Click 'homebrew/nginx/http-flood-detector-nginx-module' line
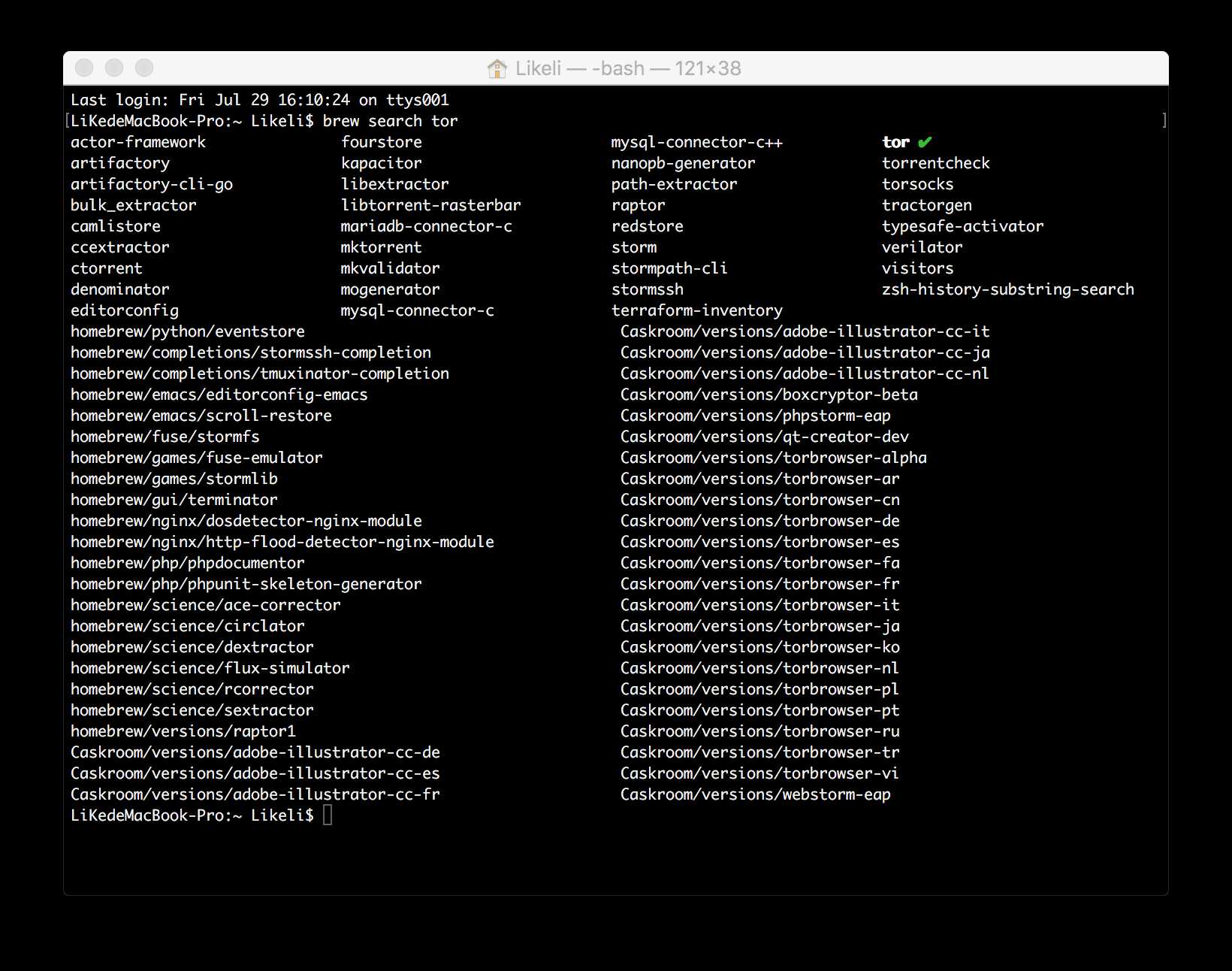1232x971 pixels. [x=282, y=542]
